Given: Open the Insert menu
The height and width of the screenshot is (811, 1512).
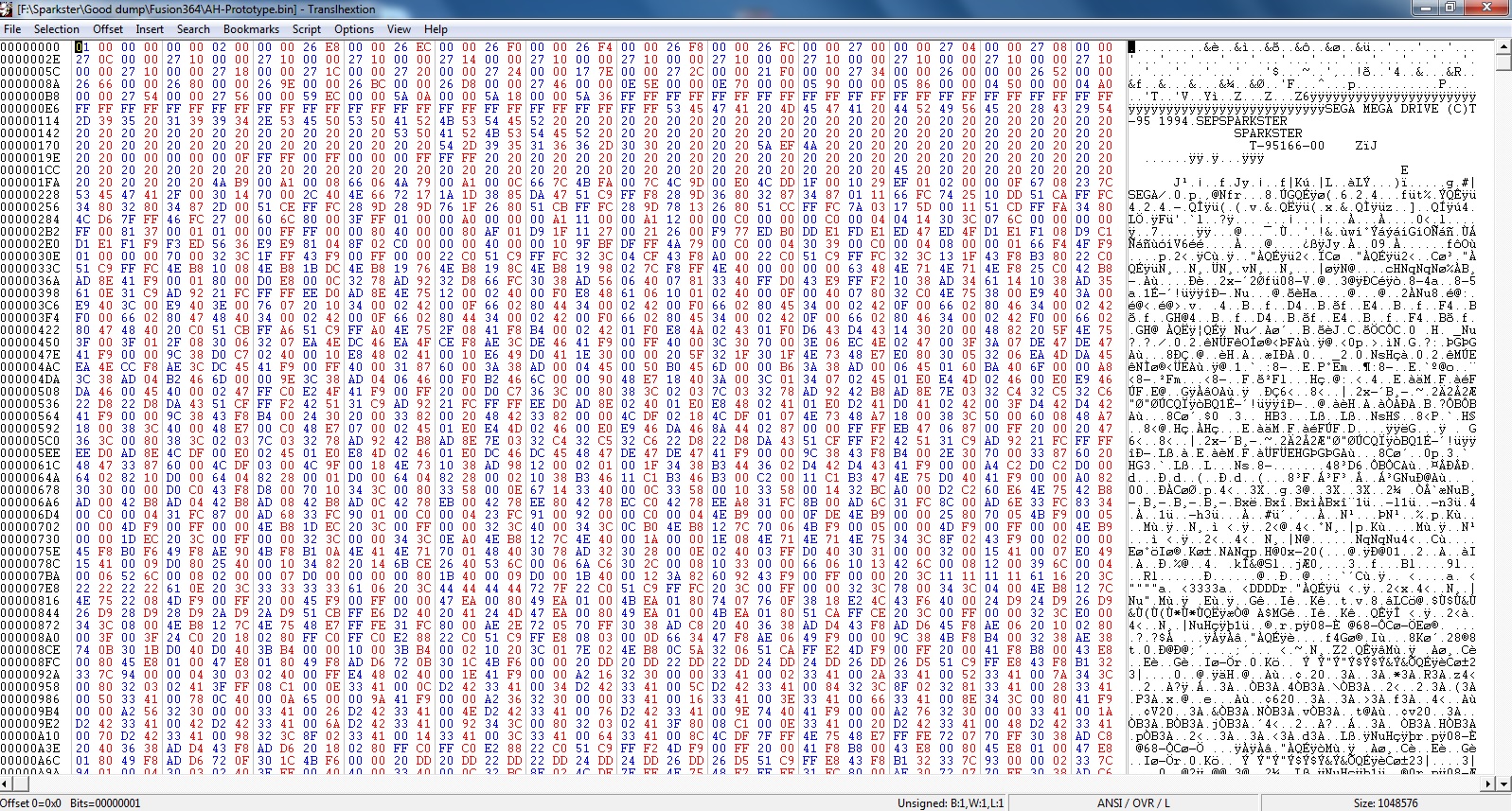Looking at the screenshot, I should click(x=150, y=29).
